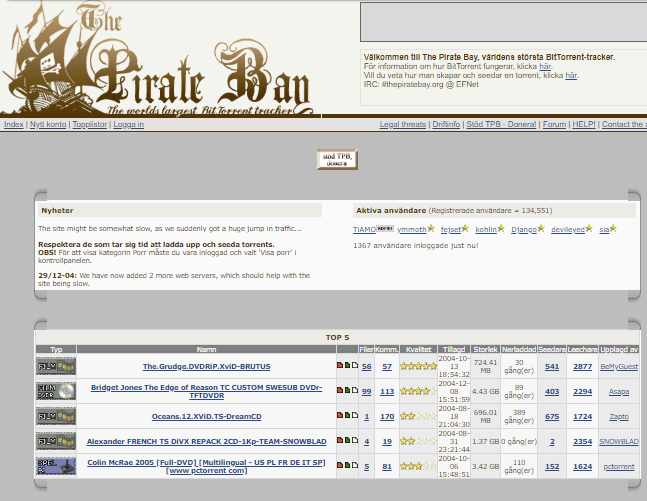Click the 56 files link for The.Grudge
Viewport: 647px width, 501px height.
[x=366, y=366]
